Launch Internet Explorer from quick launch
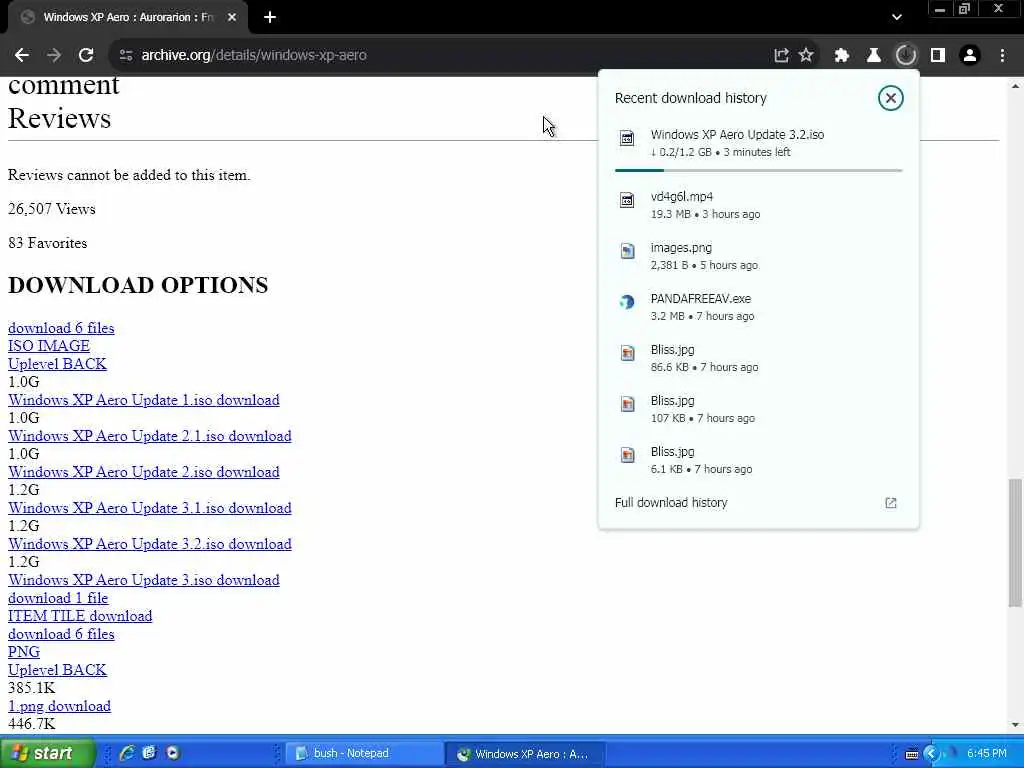The width and height of the screenshot is (1024, 768). pos(126,753)
